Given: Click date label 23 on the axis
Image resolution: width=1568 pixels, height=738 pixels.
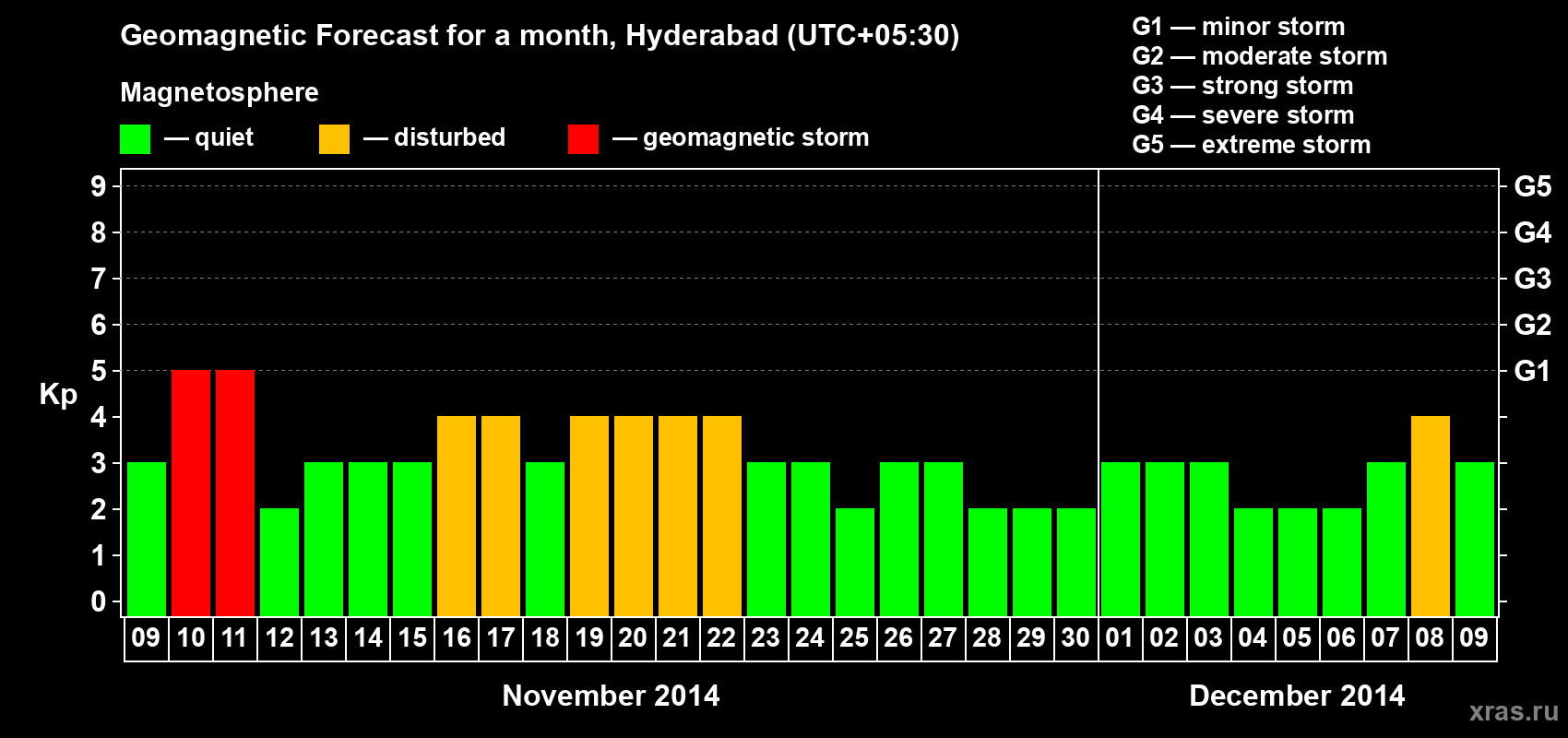Looking at the screenshot, I should [x=766, y=638].
